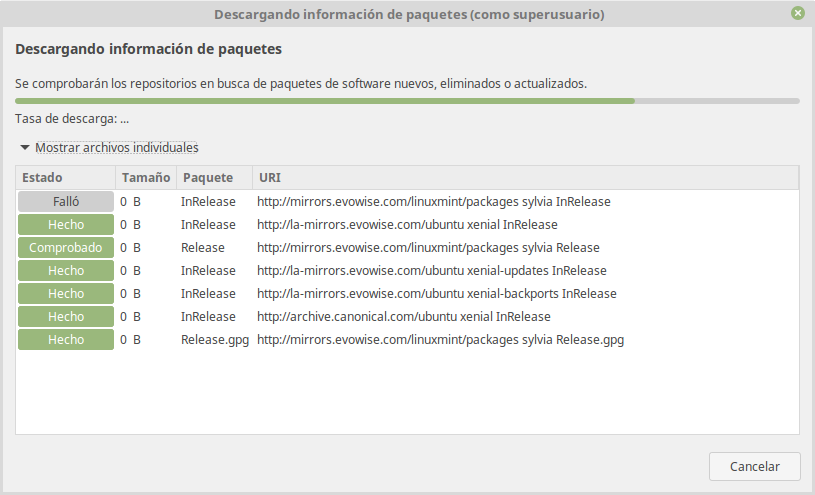Click the 'Descargando información de paquetes' heading
815x495 pixels.
(148, 49)
